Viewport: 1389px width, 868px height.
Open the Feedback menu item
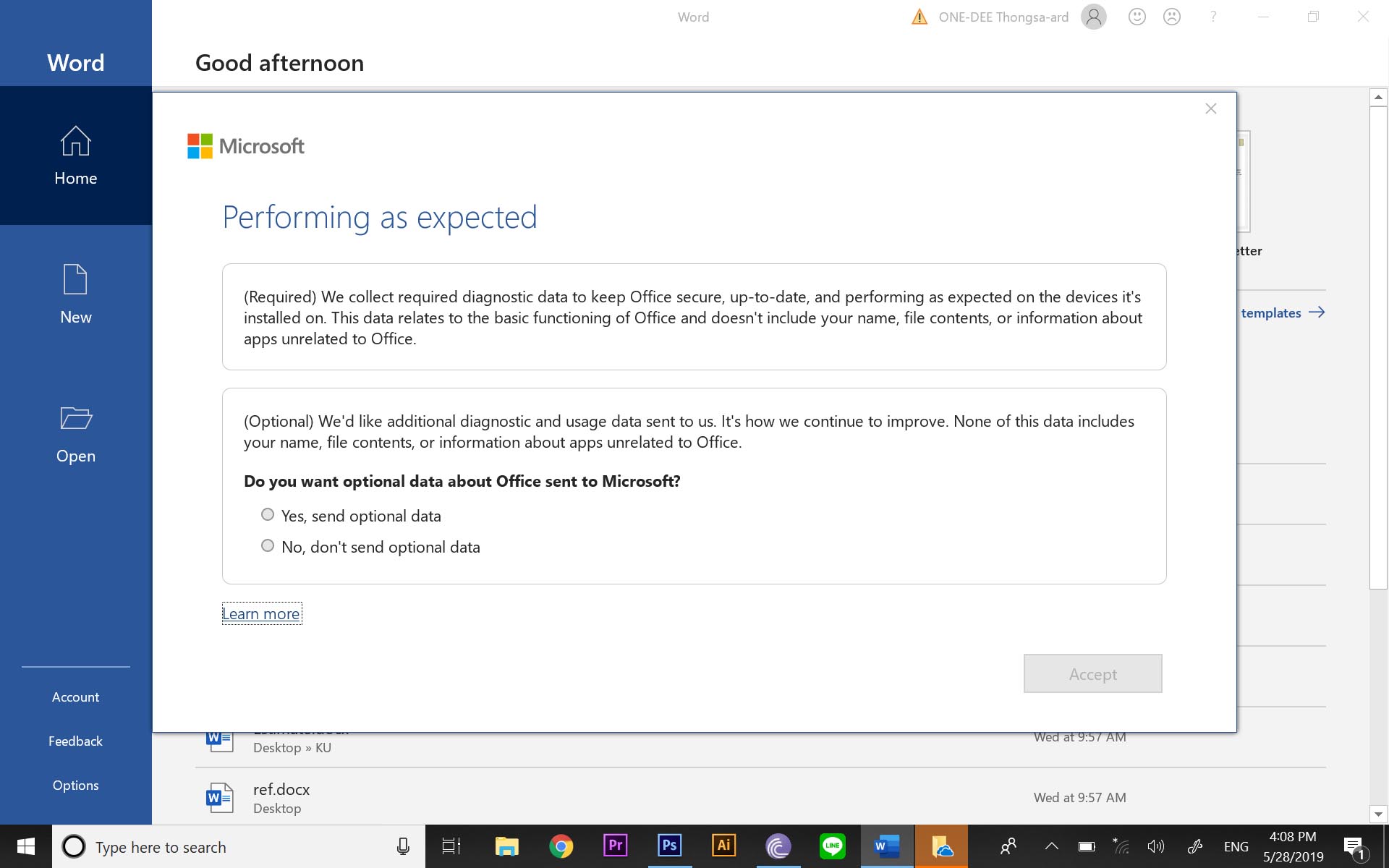pyautogui.click(x=75, y=741)
